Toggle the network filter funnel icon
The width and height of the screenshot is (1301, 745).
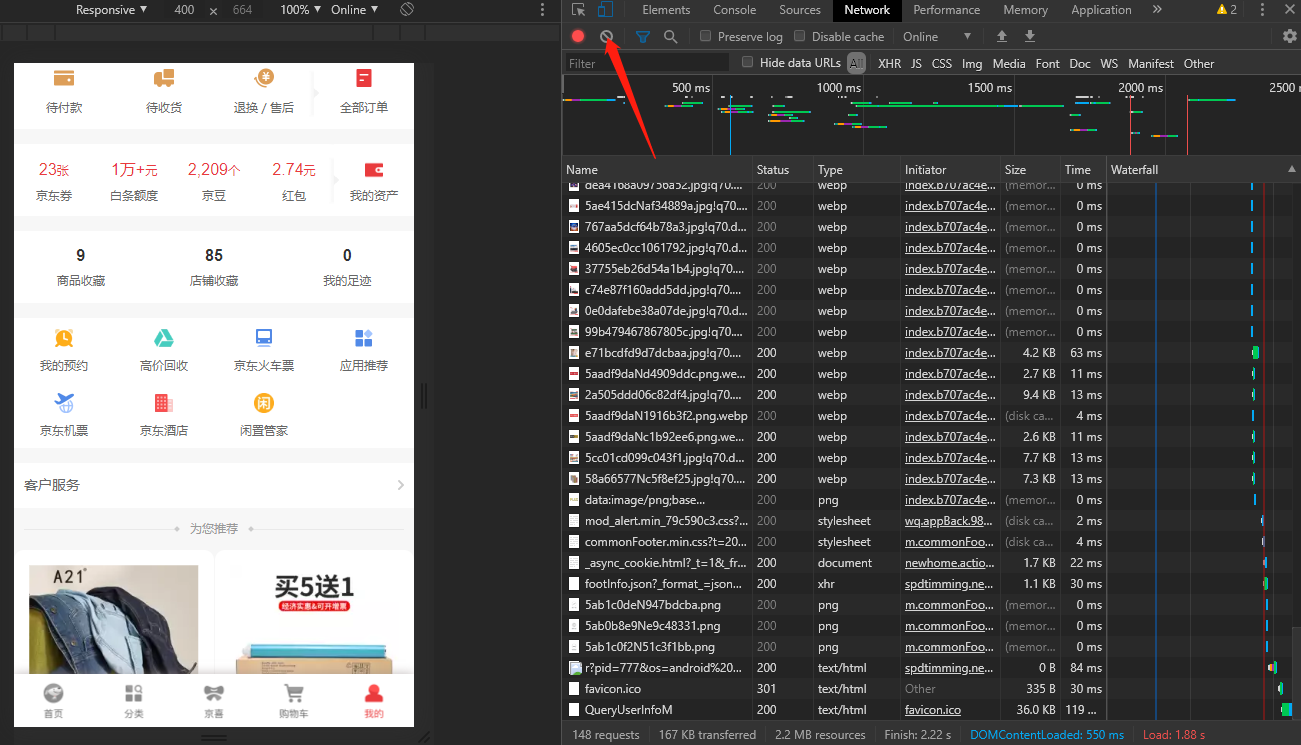643,37
